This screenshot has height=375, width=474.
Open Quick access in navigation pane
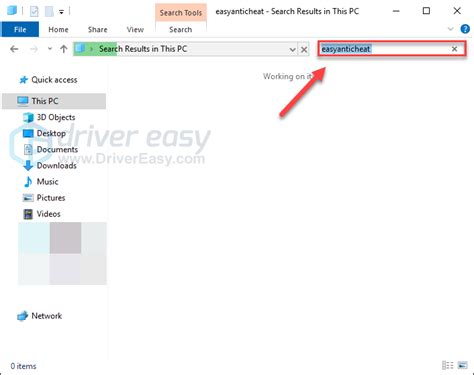[x=48, y=80]
